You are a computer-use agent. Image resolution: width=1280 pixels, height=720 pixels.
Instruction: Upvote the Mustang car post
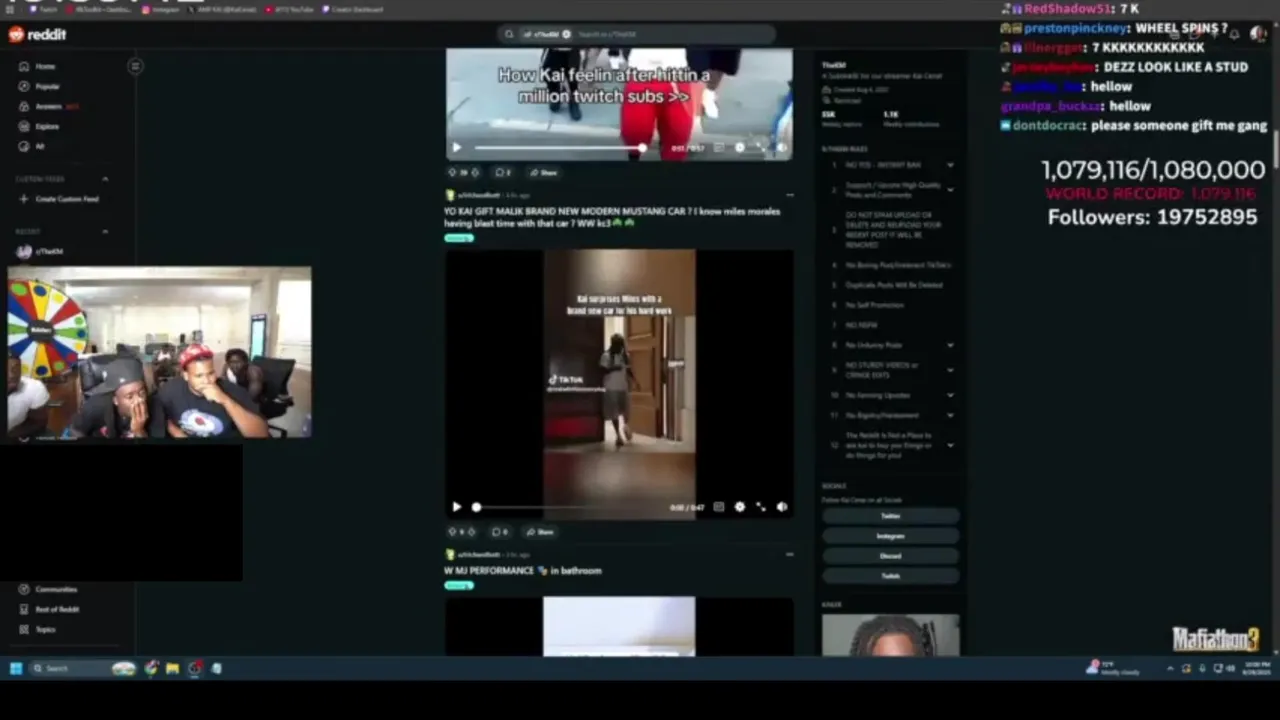click(452, 532)
